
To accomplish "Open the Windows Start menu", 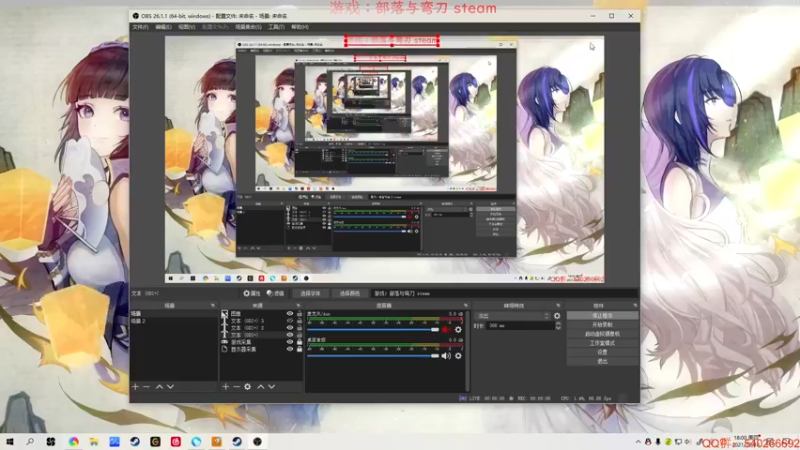I will [10, 441].
